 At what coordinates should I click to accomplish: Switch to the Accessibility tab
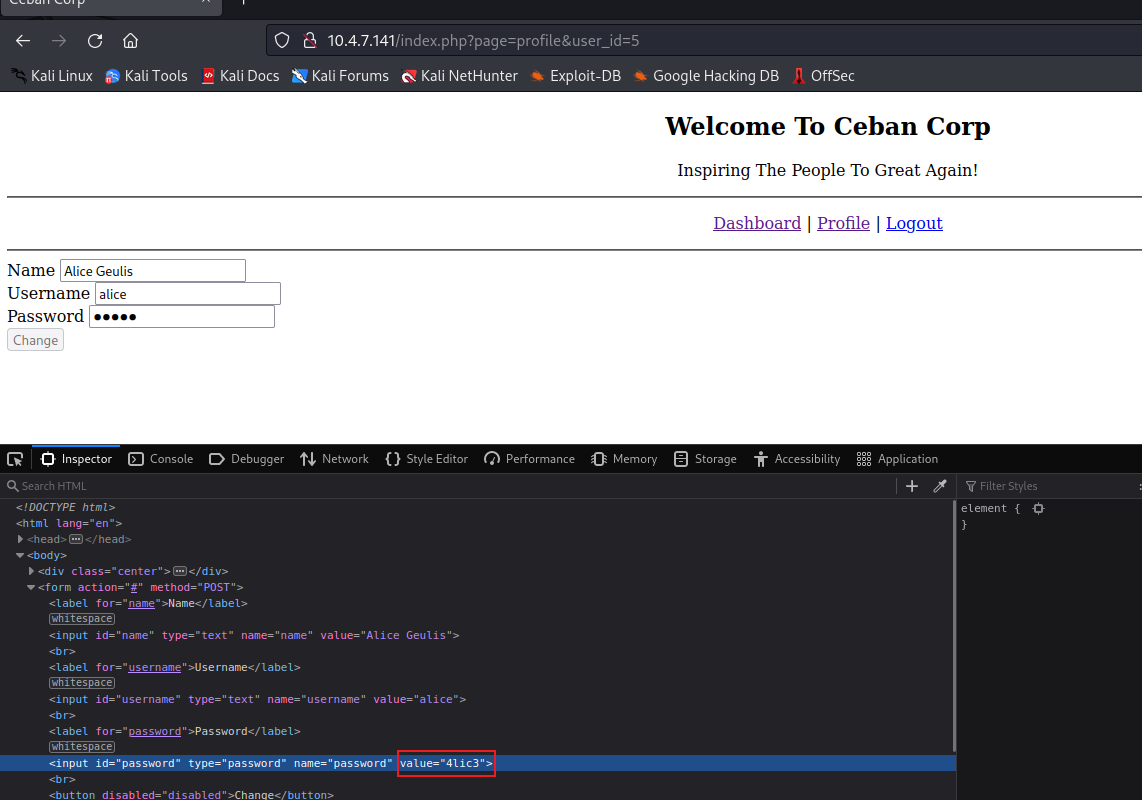pos(797,459)
